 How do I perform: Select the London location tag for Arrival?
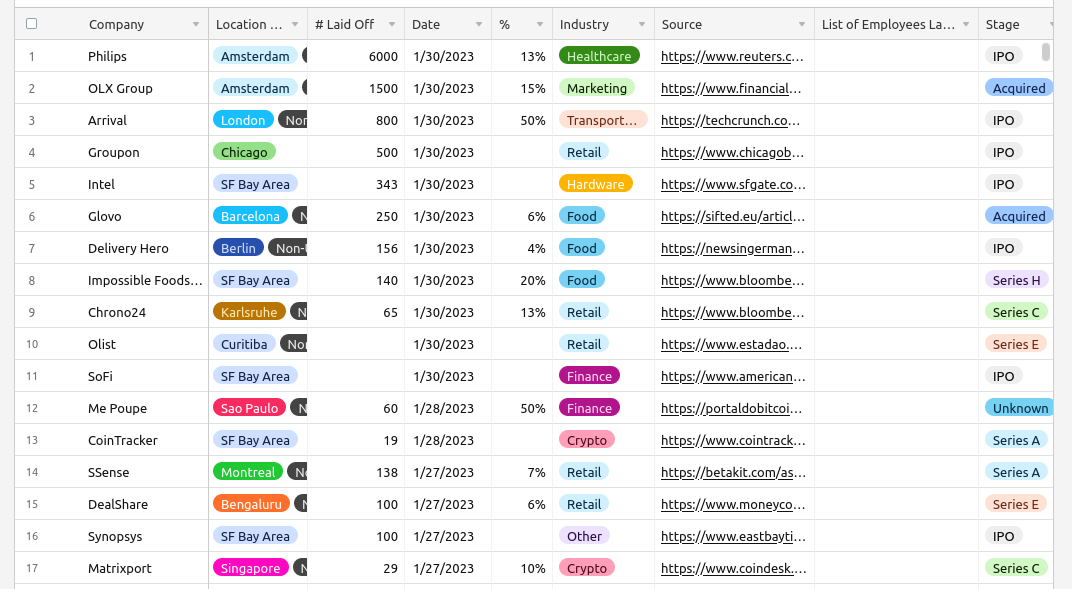click(x=243, y=120)
